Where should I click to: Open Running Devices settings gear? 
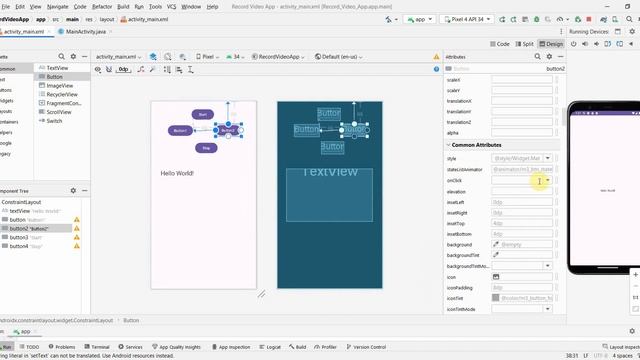632,31
